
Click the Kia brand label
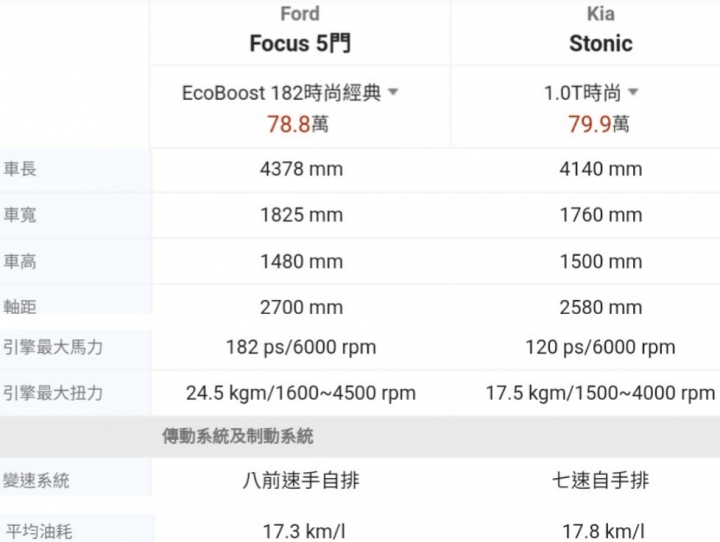pos(601,14)
